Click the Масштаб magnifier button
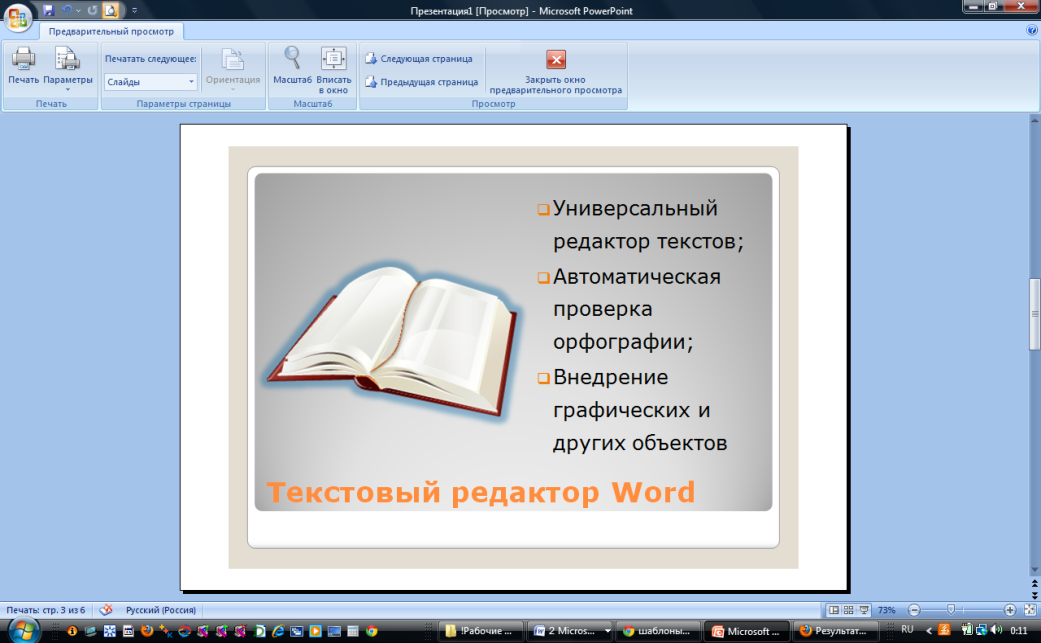Screen dimensions: 1041x643 (x=292, y=65)
